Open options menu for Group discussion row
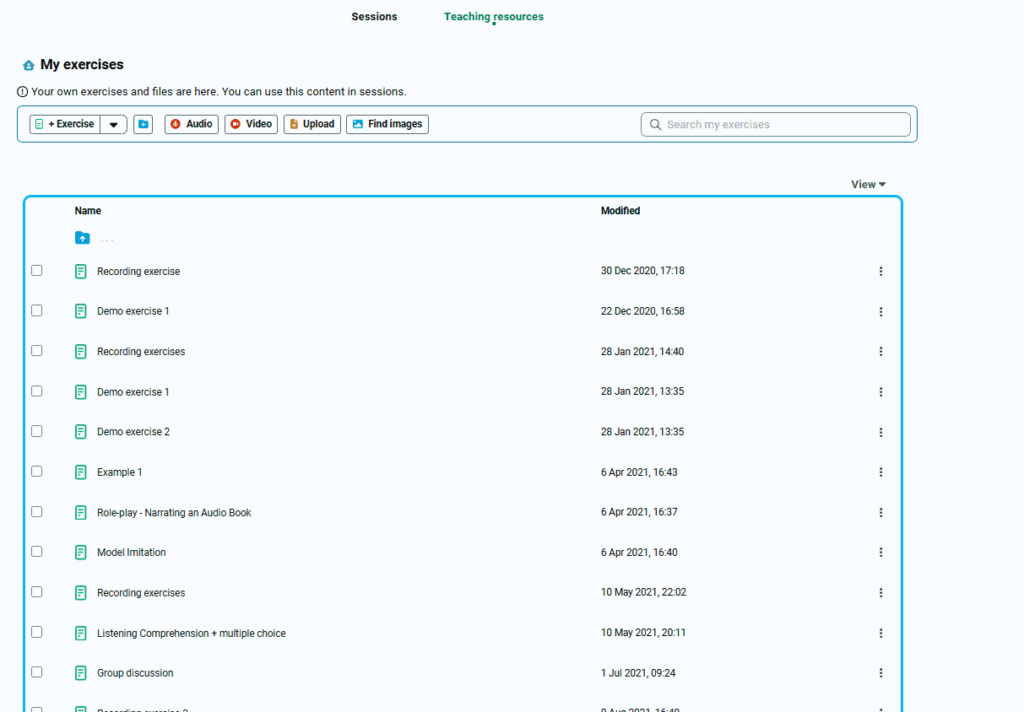Image resolution: width=1024 pixels, height=712 pixels. (x=880, y=673)
